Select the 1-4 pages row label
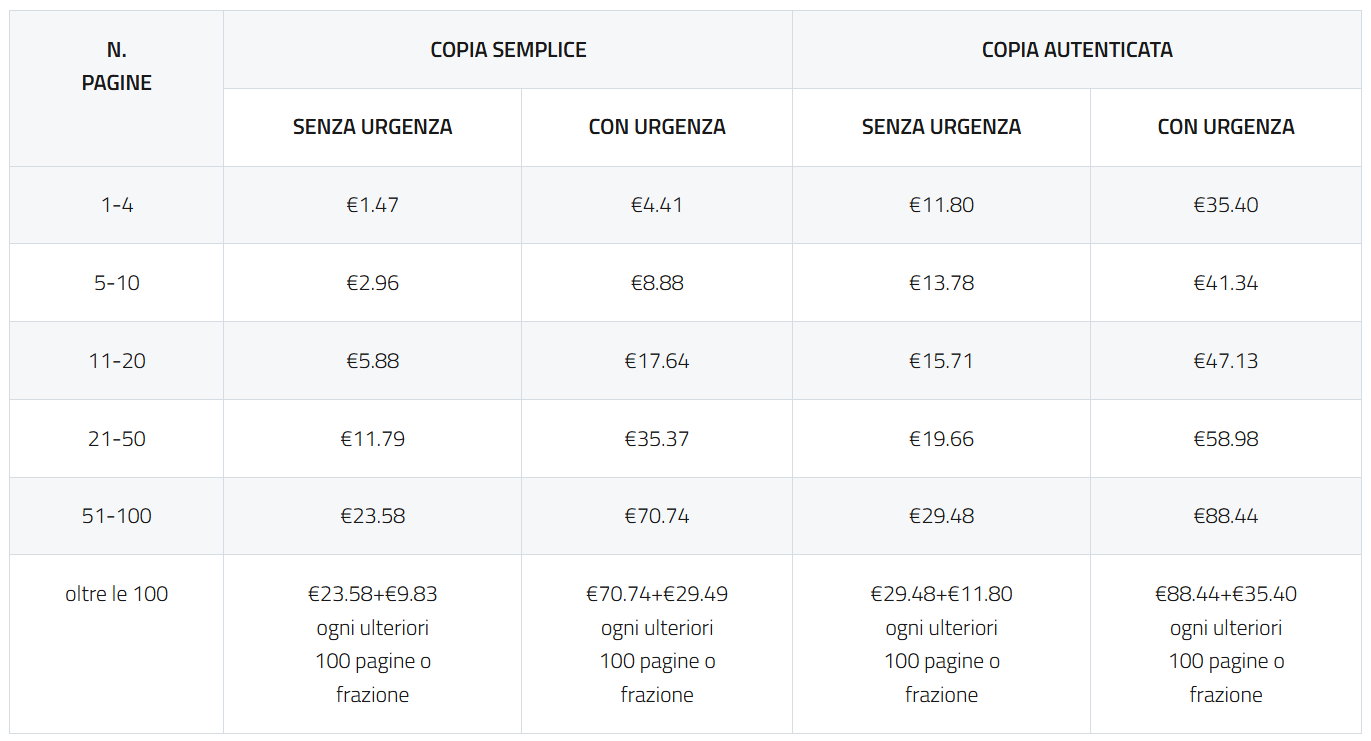This screenshot has height=741, width=1371. [x=116, y=205]
